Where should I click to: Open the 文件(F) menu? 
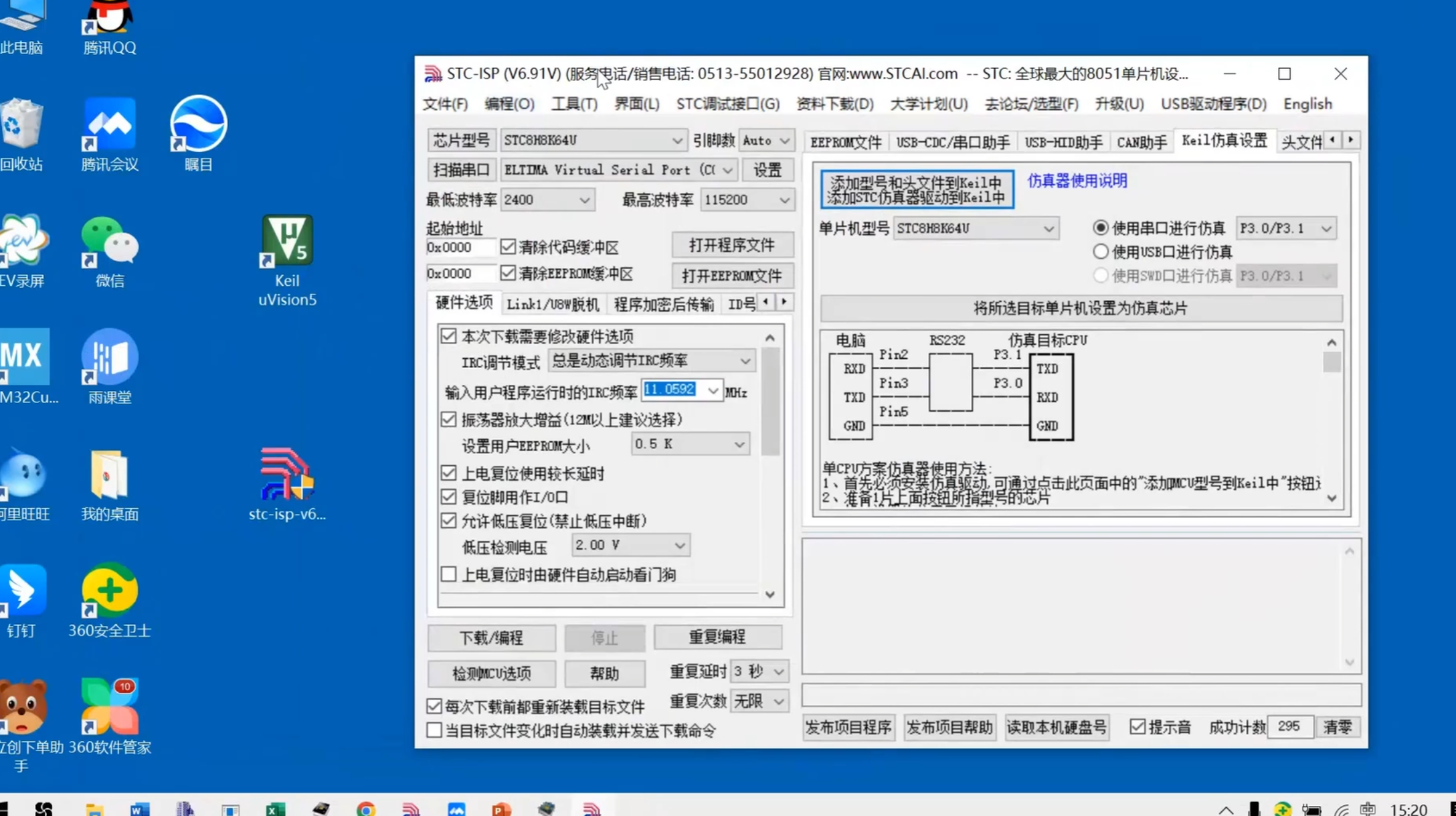pyautogui.click(x=445, y=104)
